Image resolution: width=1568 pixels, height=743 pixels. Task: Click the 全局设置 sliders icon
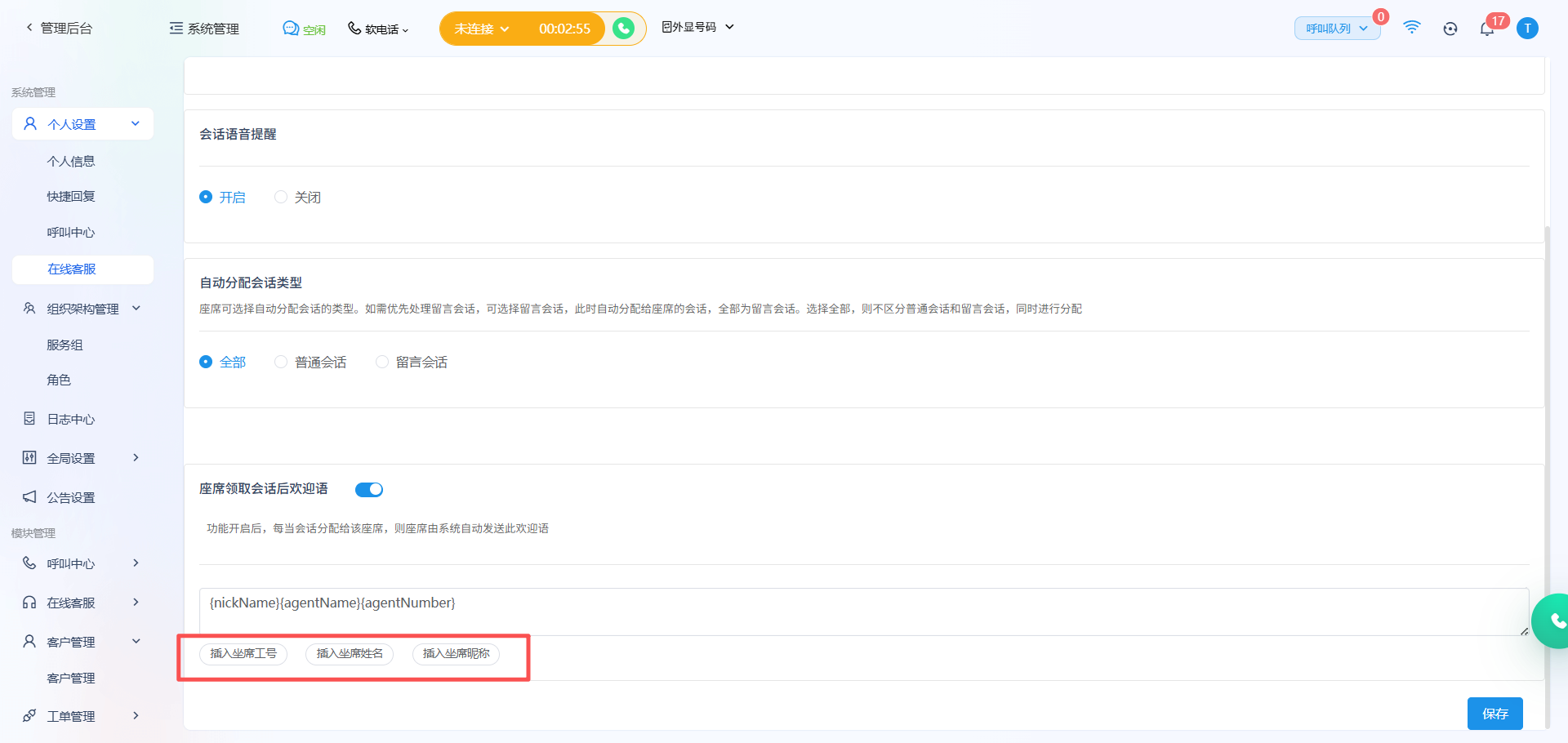[29, 458]
